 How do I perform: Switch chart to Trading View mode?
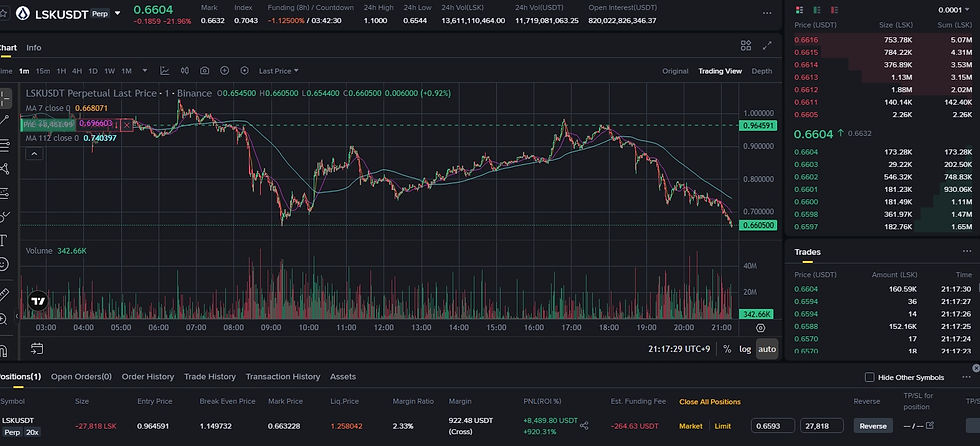click(x=720, y=71)
